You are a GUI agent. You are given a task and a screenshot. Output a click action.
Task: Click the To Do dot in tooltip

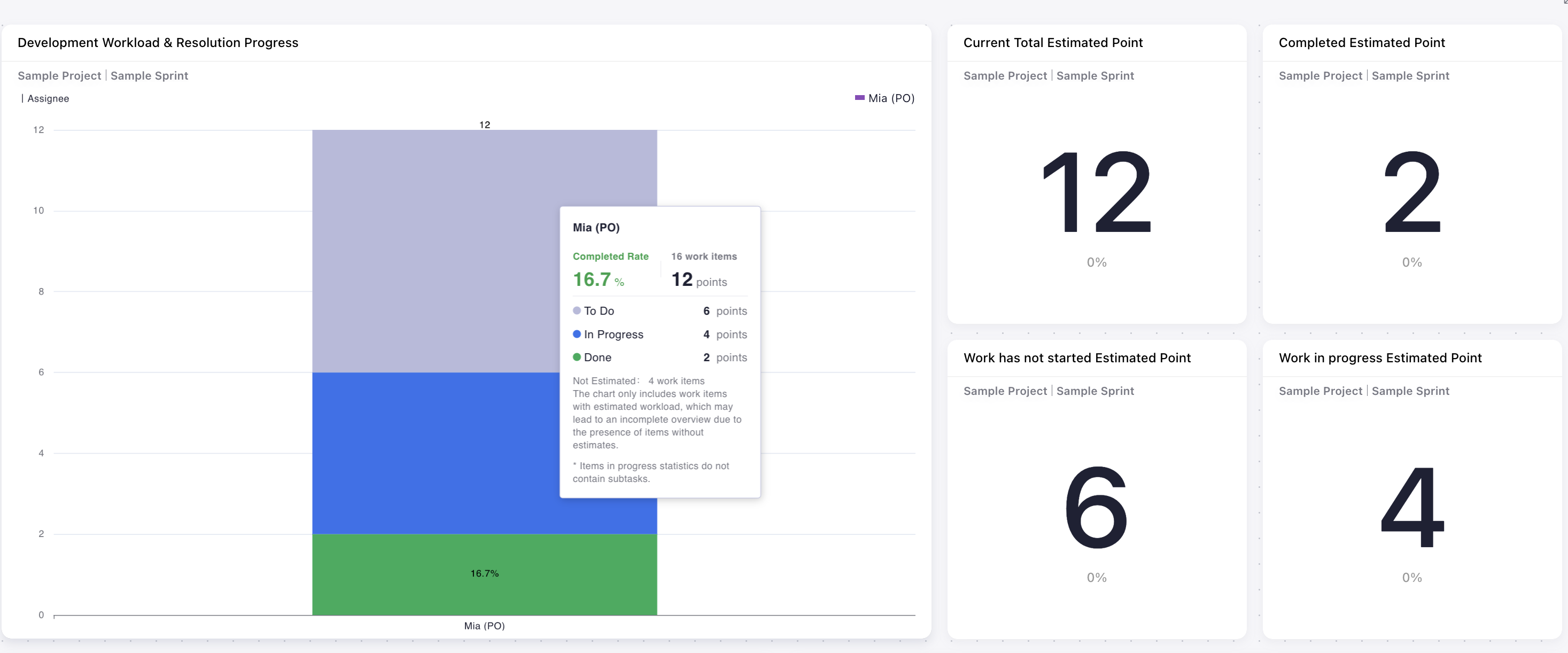coord(577,310)
